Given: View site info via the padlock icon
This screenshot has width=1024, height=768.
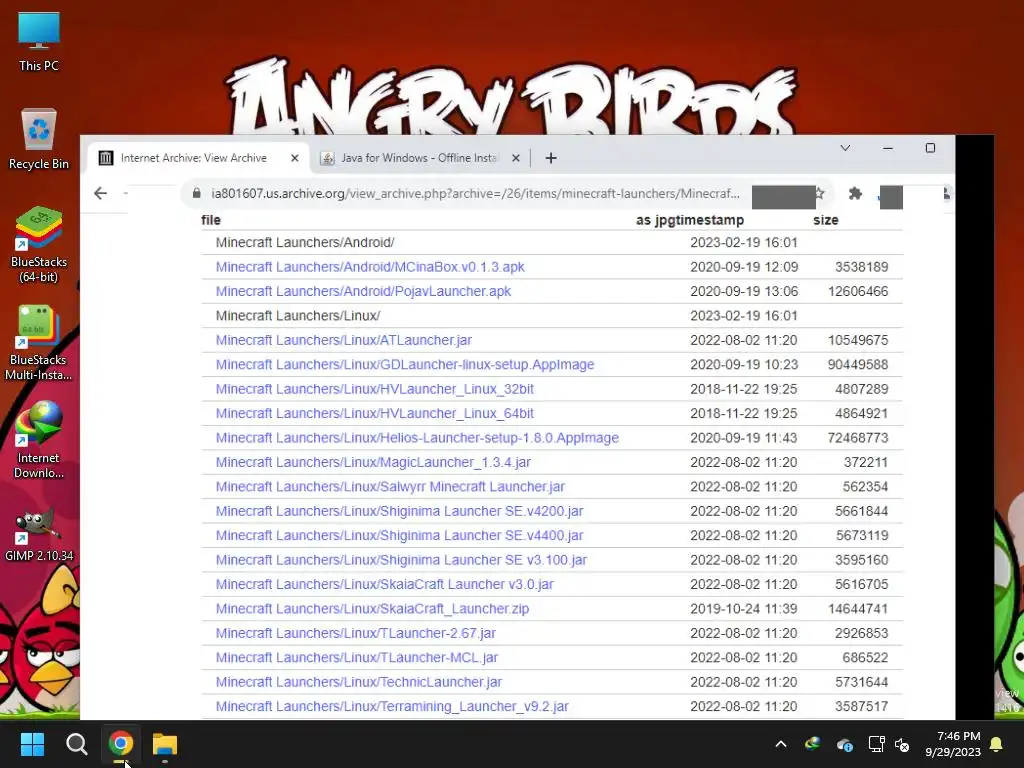Looking at the screenshot, I should coord(197,193).
